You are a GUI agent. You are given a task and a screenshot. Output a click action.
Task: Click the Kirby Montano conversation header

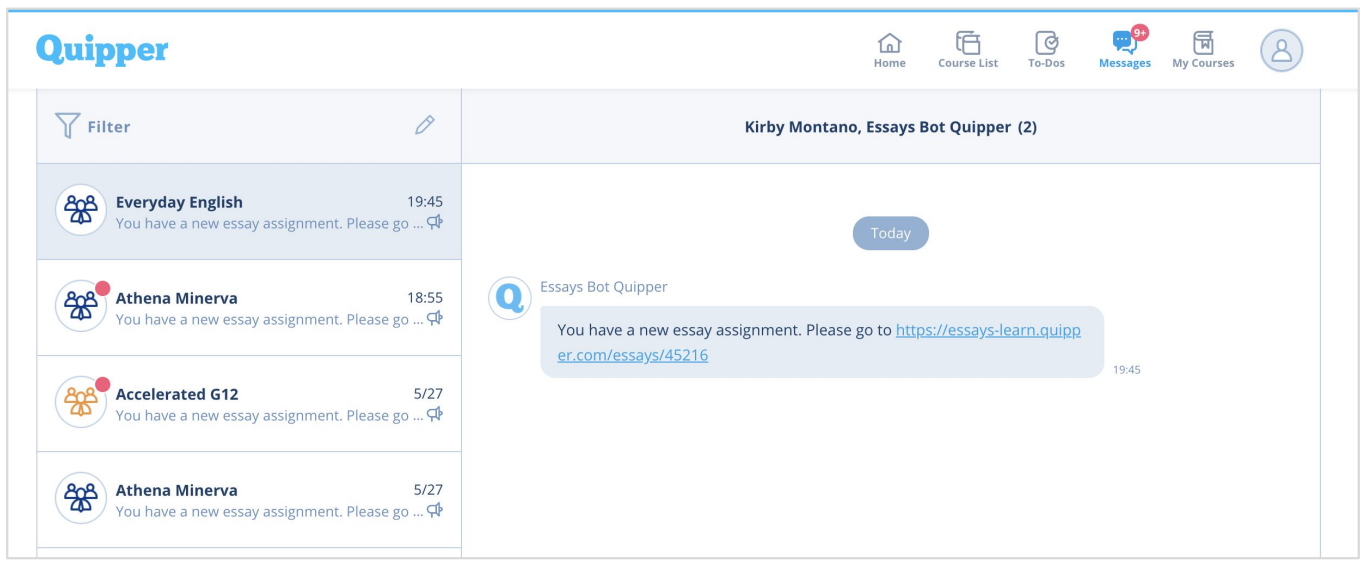pos(891,127)
